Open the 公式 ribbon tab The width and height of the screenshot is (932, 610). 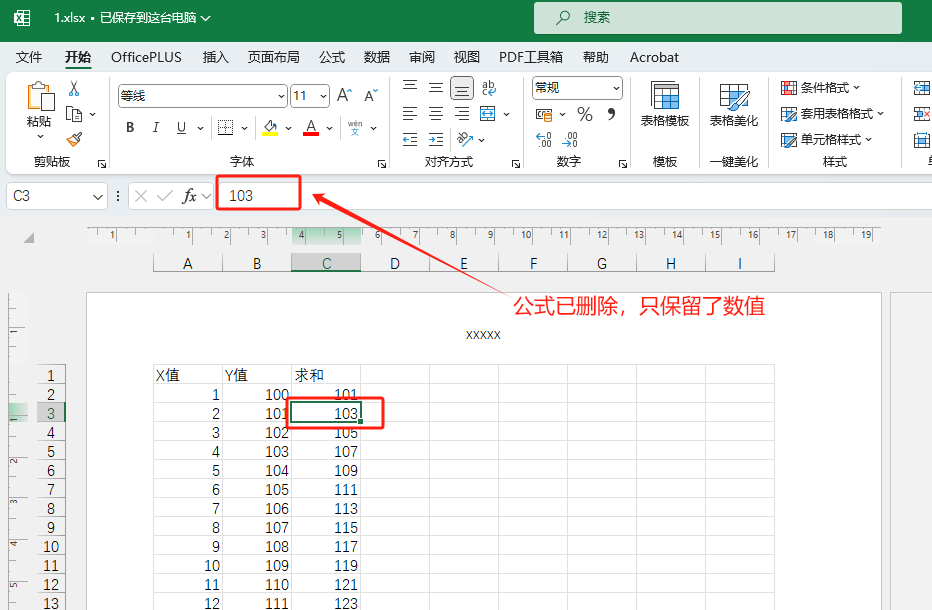tap(332, 57)
